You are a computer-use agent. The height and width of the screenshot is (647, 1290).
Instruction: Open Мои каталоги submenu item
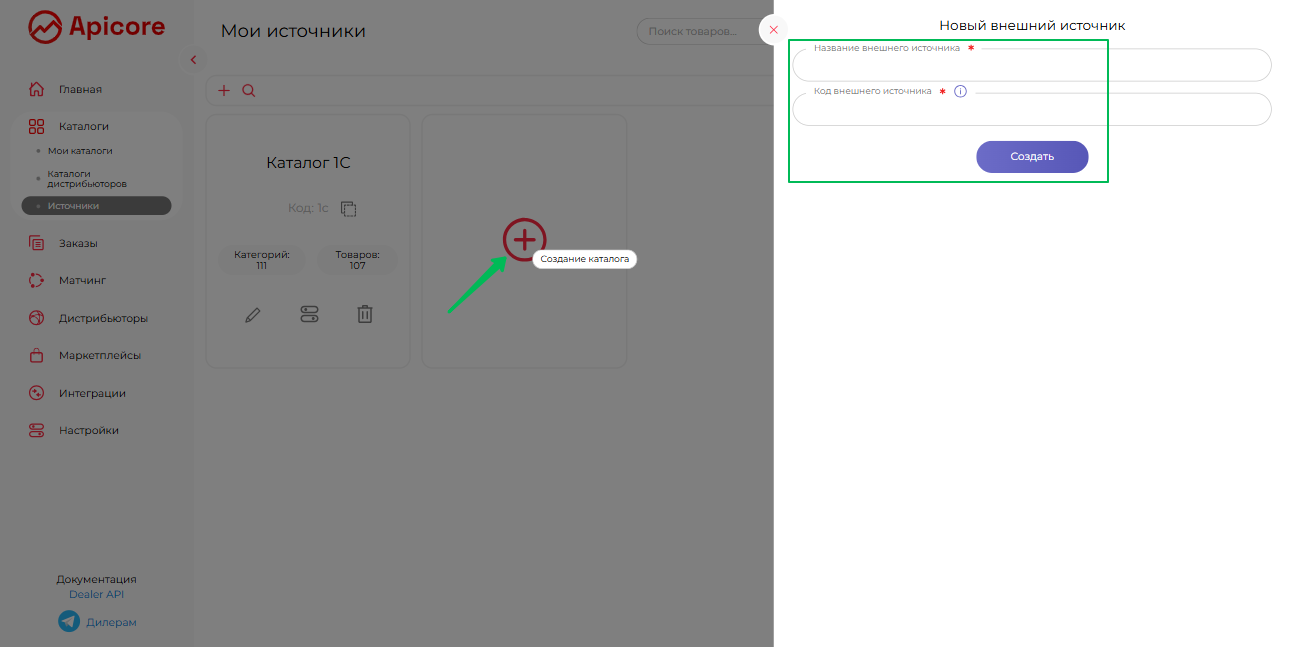pos(80,151)
